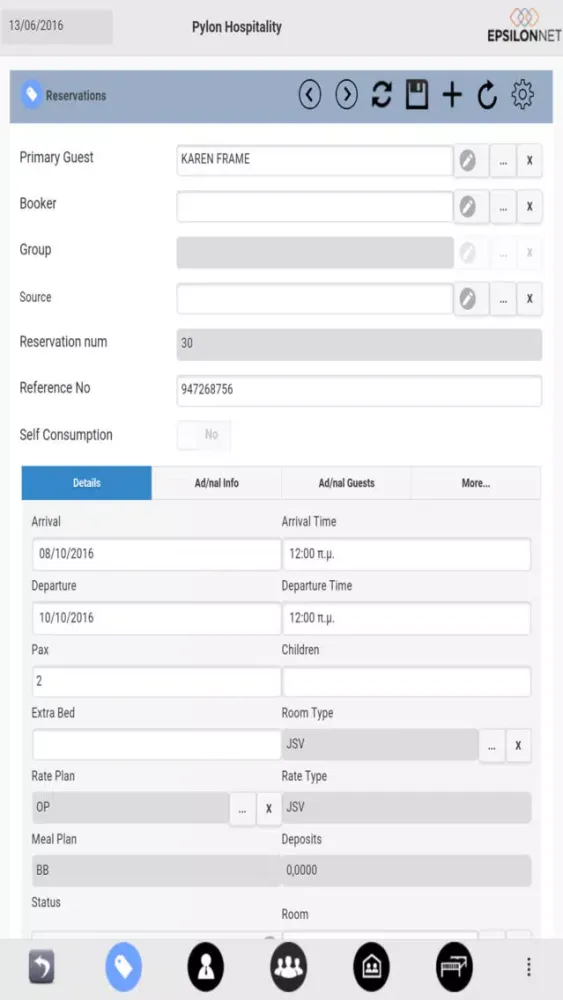563x1000 pixels.
Task: Switch to the Ad/nal Info tab
Action: pos(217,483)
